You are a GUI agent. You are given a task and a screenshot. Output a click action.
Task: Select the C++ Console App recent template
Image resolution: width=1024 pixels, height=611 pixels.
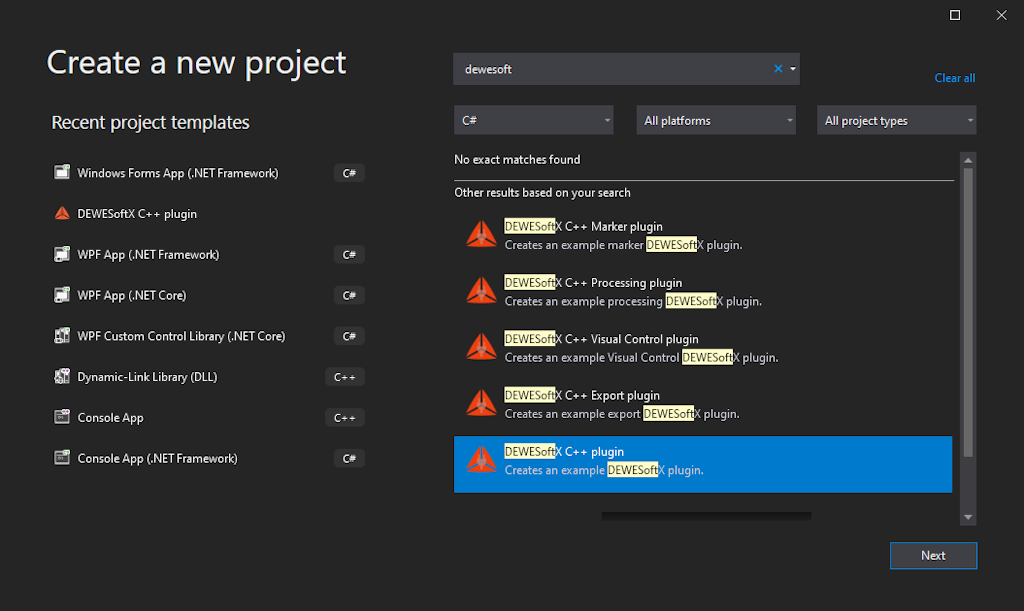coord(208,418)
